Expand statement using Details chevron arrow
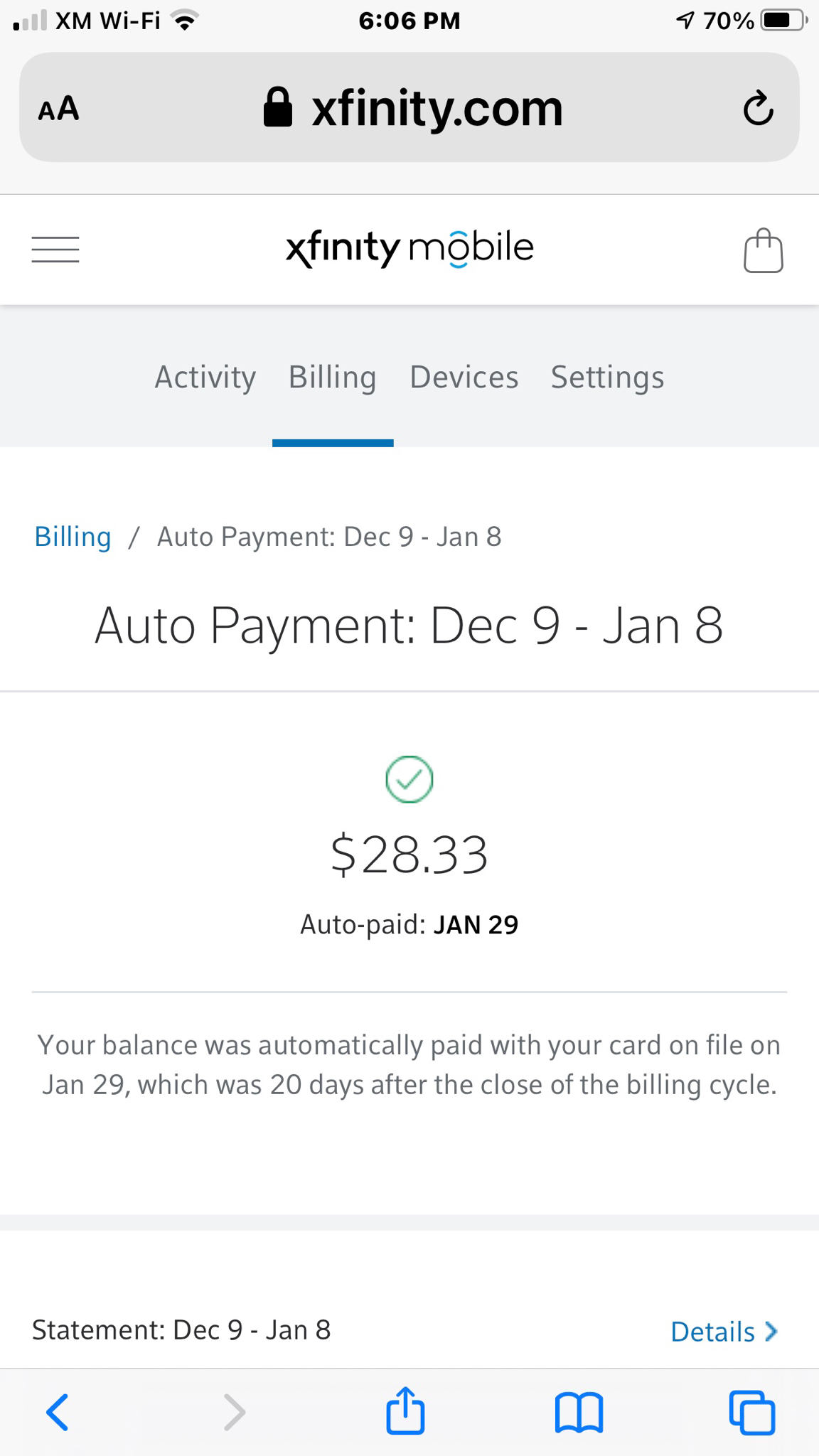The width and height of the screenshot is (819, 1456). click(x=771, y=1332)
